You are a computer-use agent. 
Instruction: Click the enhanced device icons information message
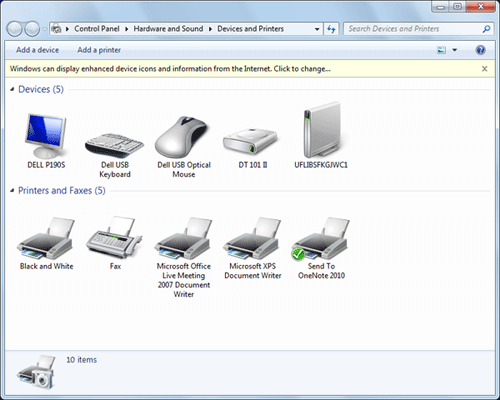coord(170,69)
